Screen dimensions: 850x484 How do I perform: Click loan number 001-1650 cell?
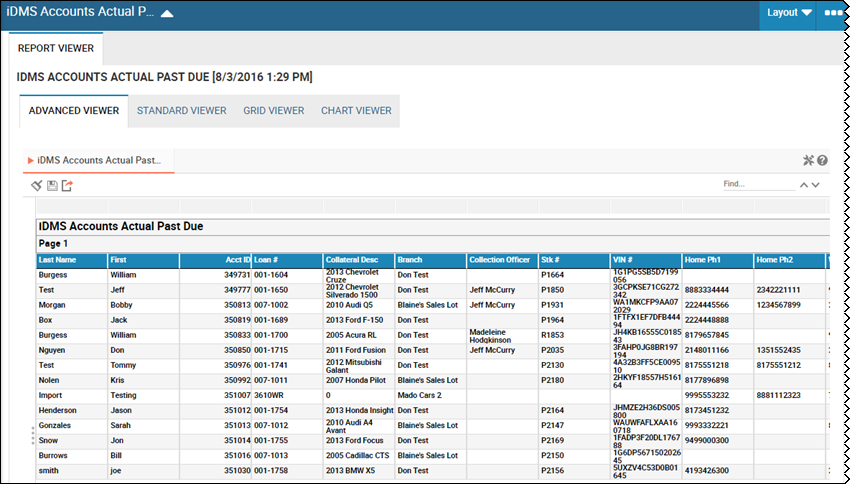click(x=287, y=291)
